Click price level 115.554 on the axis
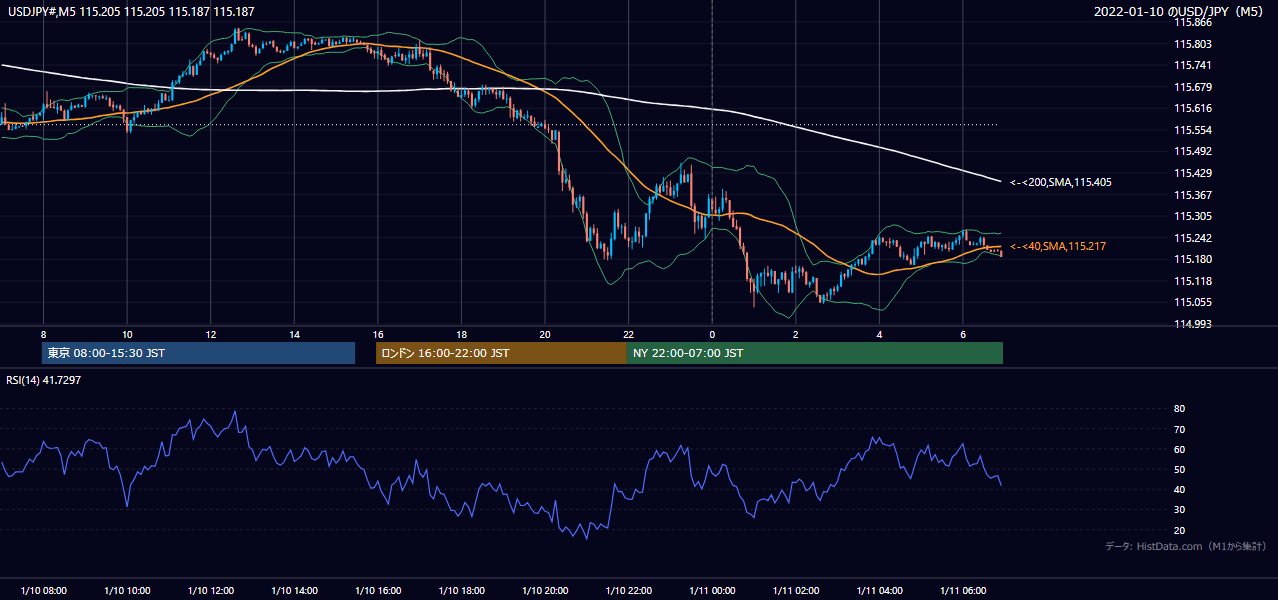The image size is (1278, 600). [x=1192, y=130]
